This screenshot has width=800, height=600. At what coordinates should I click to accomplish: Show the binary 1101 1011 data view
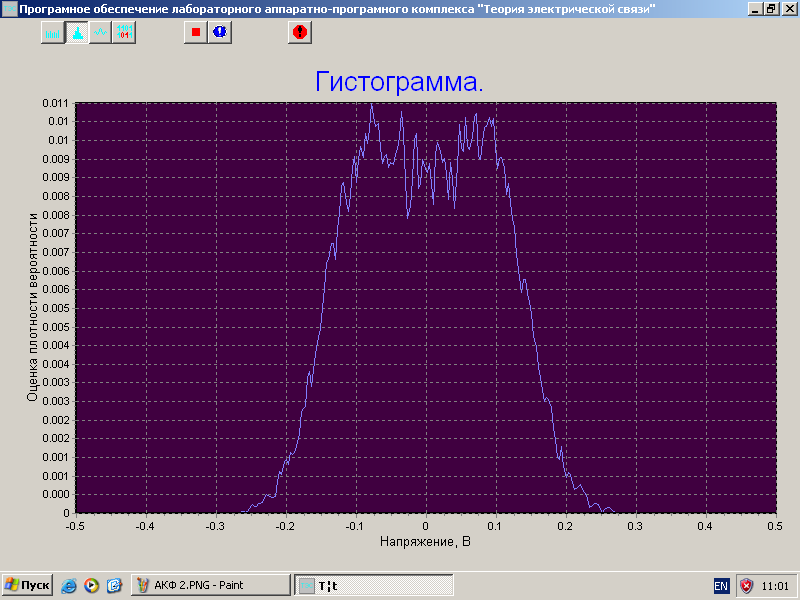(124, 33)
